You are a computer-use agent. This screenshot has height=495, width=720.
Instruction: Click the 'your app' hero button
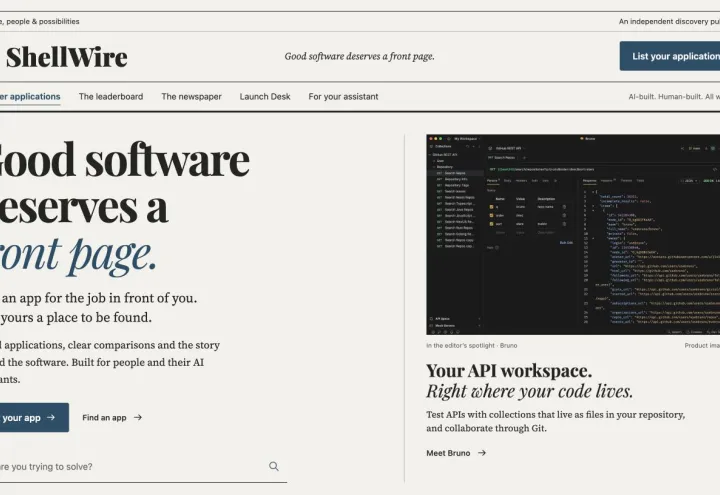[34, 417]
